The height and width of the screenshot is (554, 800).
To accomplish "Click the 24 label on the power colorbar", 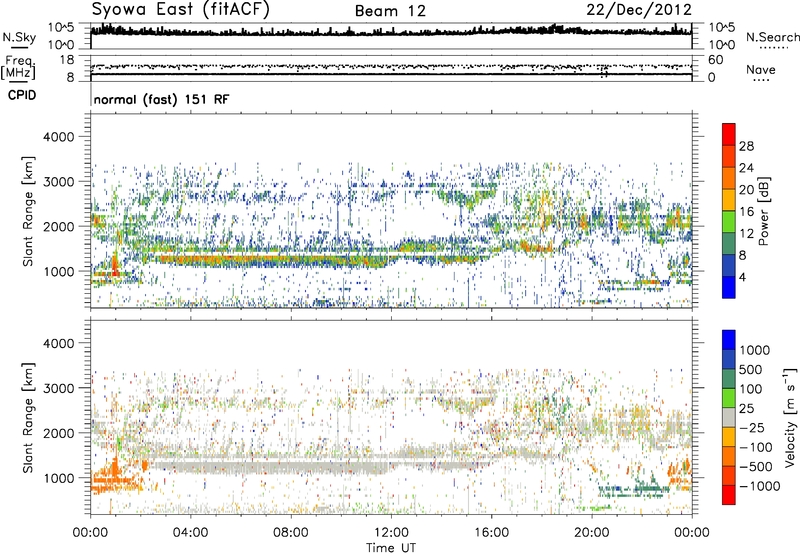I will 746,168.
